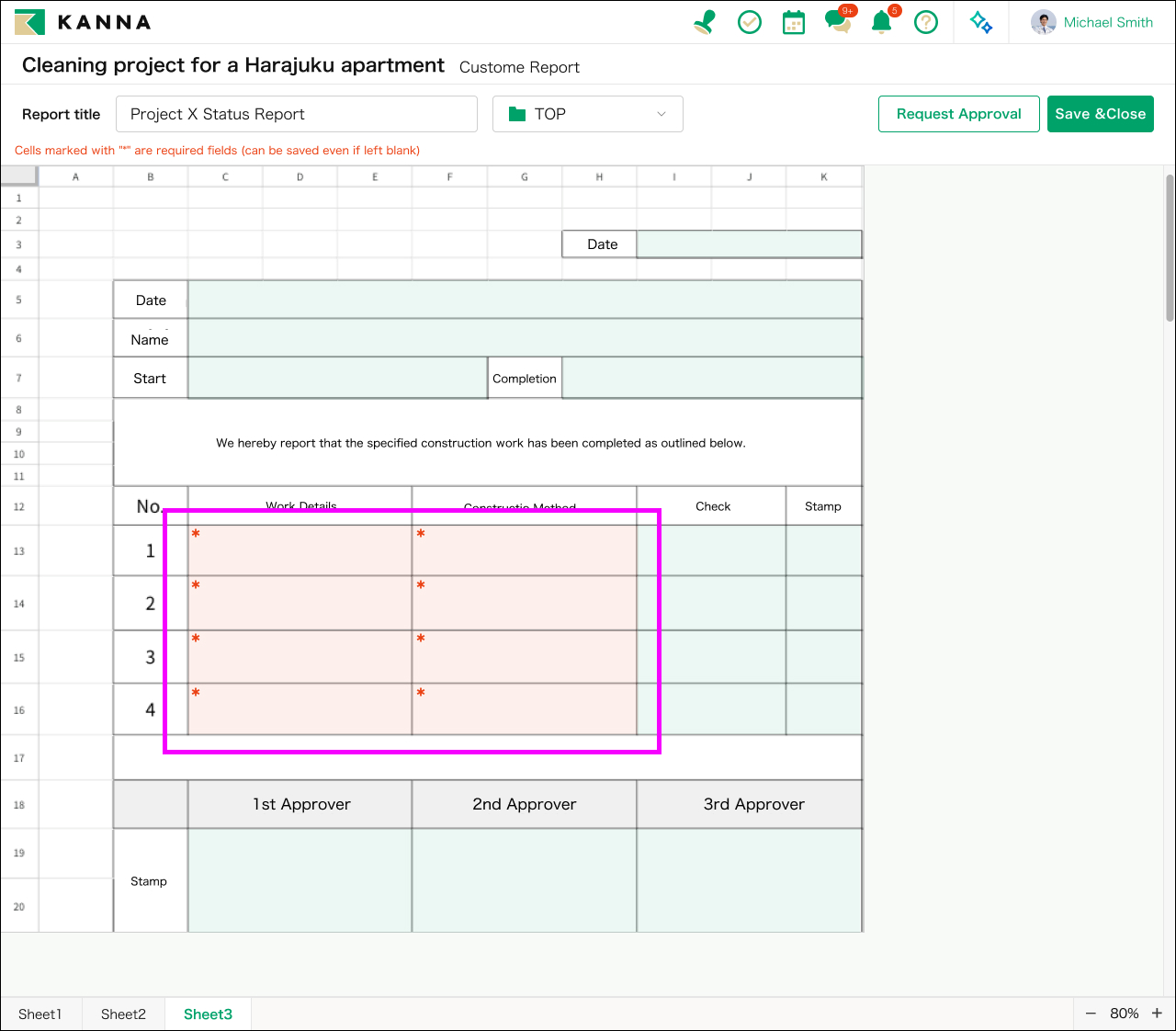
Task: Open the calendar icon in header
Action: pyautogui.click(x=794, y=22)
